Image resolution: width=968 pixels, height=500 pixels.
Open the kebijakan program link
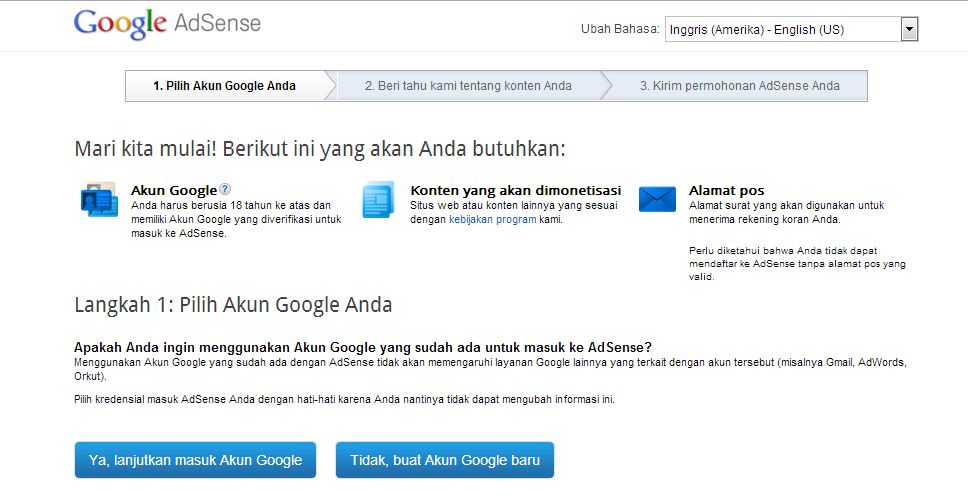[493, 219]
